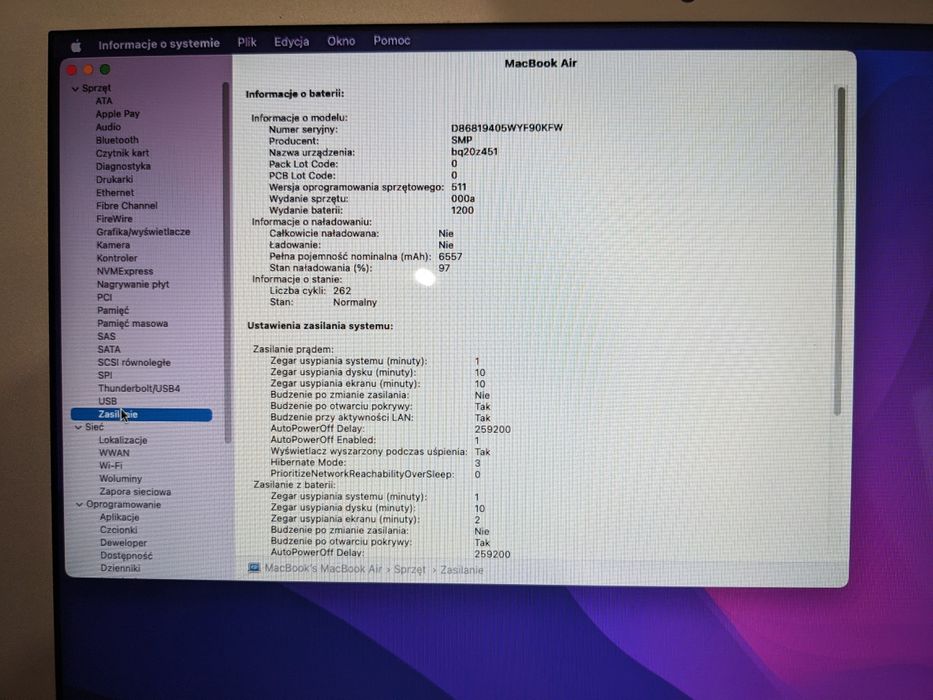The width and height of the screenshot is (933, 700).
Task: Select the highlighted Zasilanie row
Action: 142,414
